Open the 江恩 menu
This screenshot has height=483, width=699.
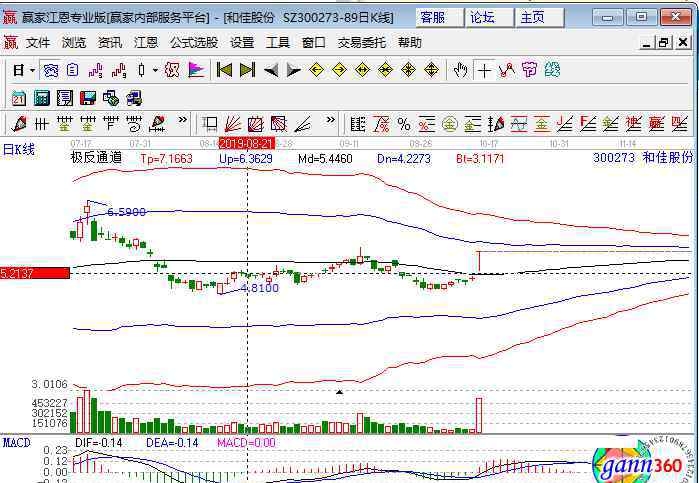(x=146, y=43)
